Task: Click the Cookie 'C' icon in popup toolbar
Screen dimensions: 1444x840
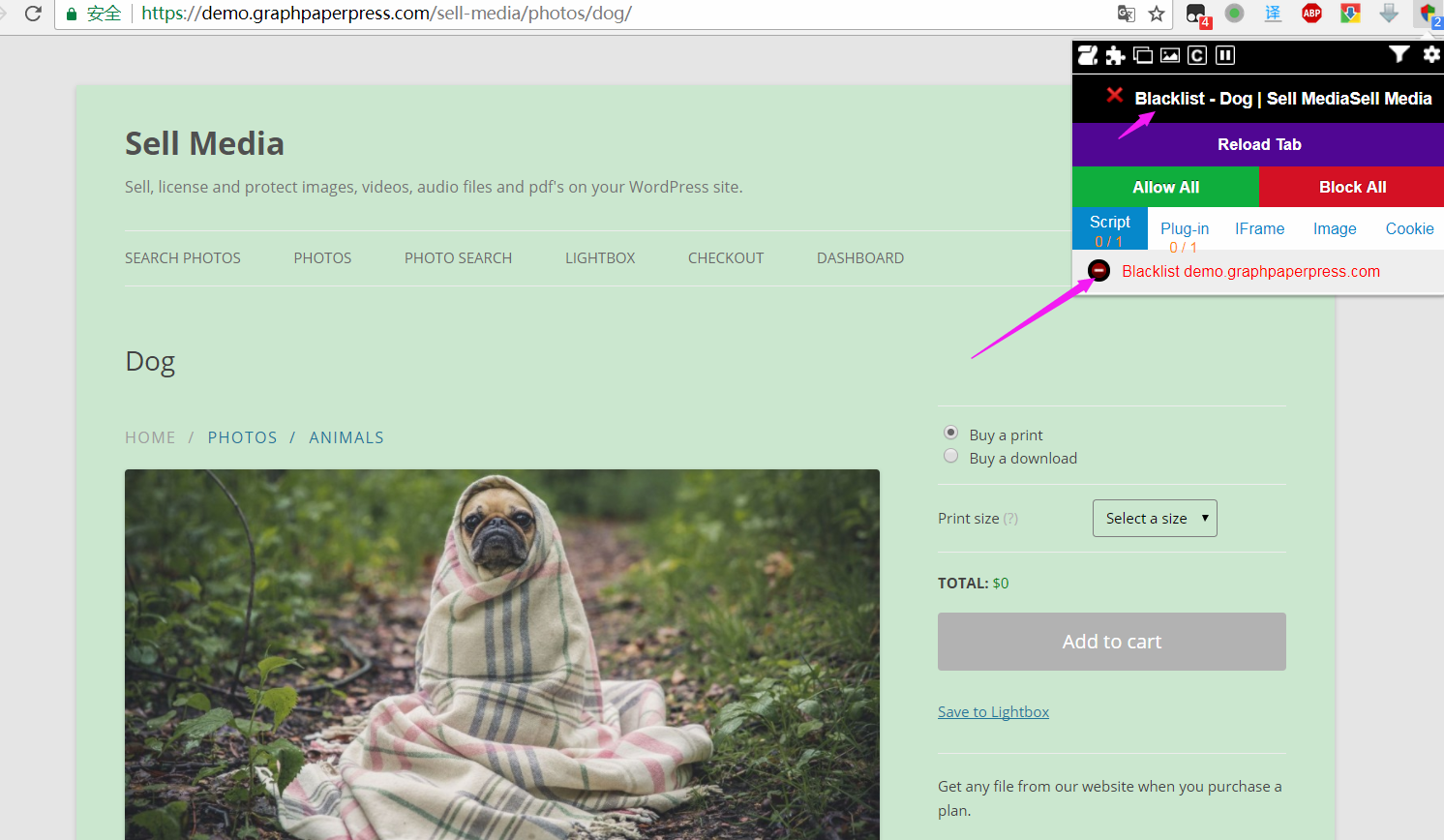Action: (x=1197, y=55)
